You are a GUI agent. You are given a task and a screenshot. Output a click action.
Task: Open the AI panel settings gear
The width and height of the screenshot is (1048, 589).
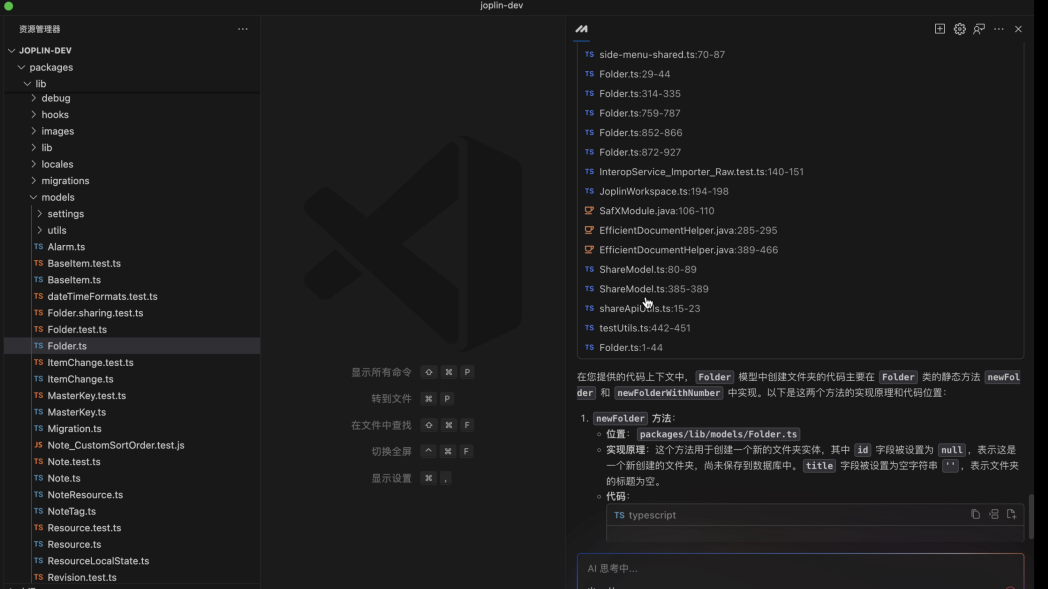pos(959,29)
